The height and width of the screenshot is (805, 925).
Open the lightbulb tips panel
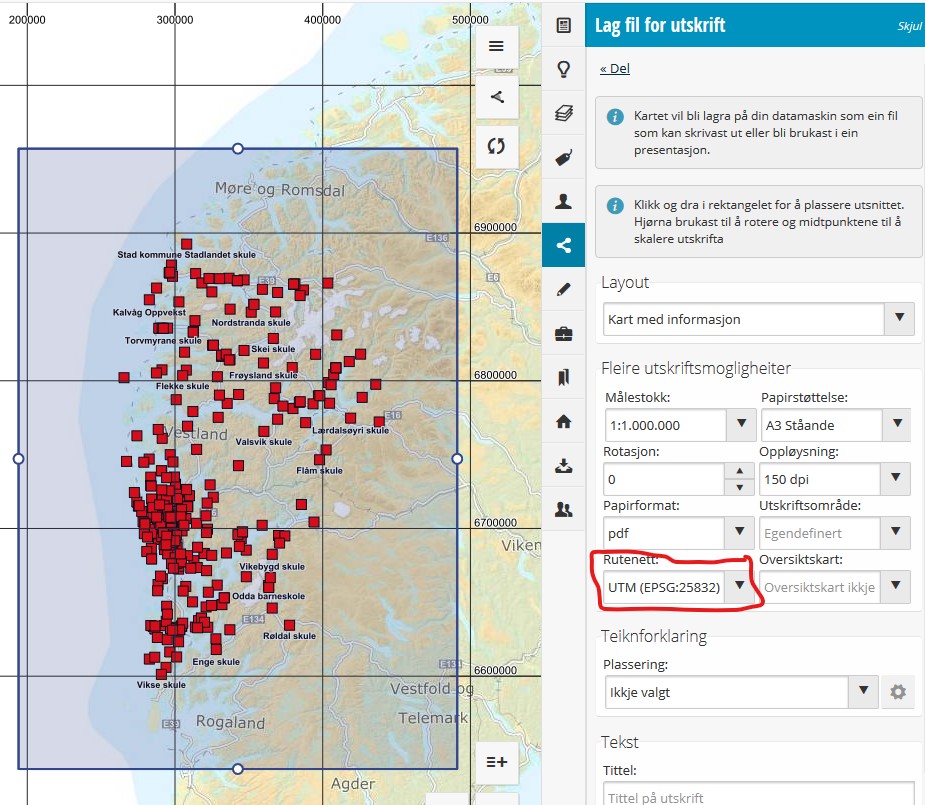563,69
